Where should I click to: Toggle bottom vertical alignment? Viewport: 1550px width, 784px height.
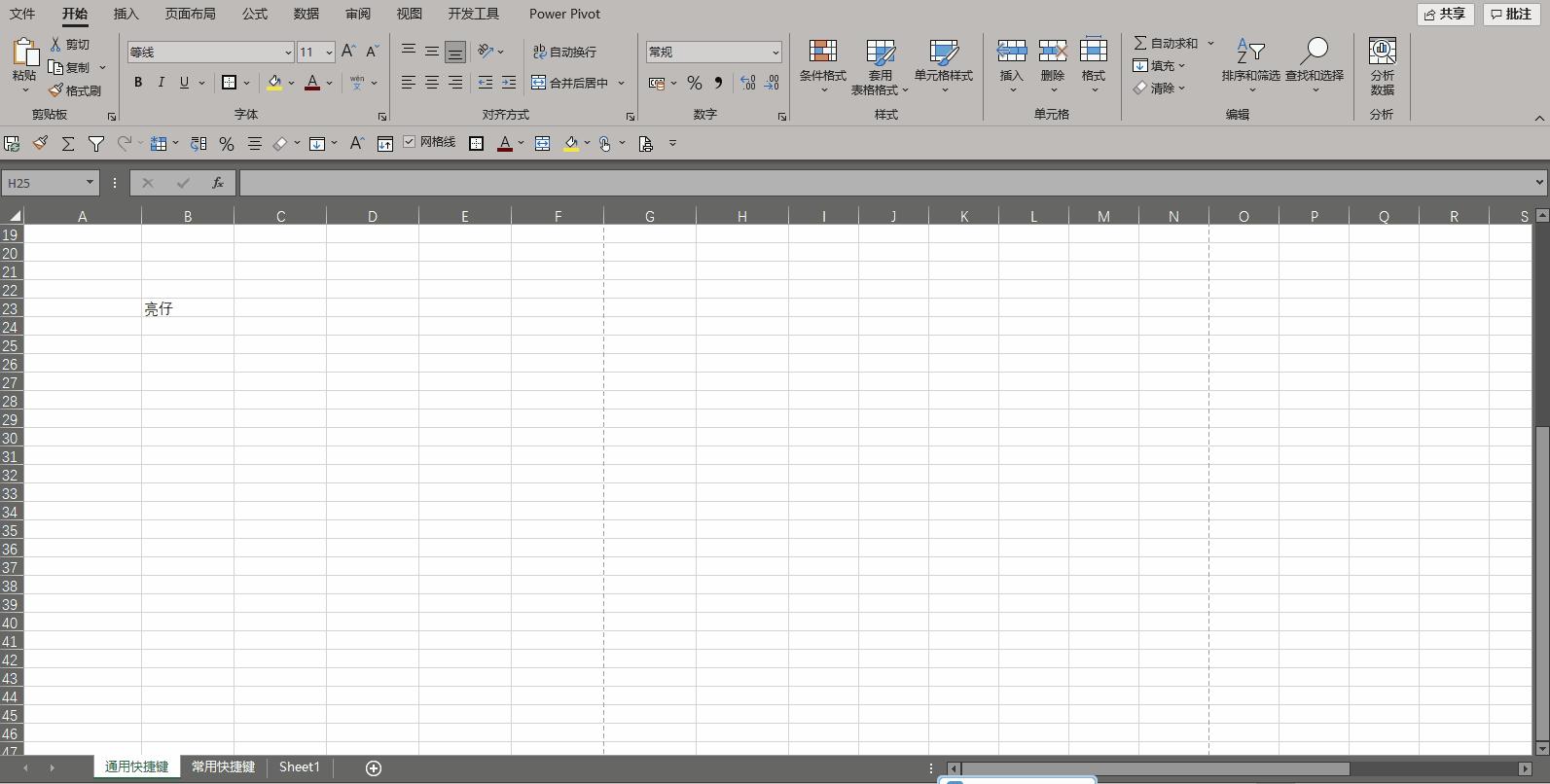[455, 52]
